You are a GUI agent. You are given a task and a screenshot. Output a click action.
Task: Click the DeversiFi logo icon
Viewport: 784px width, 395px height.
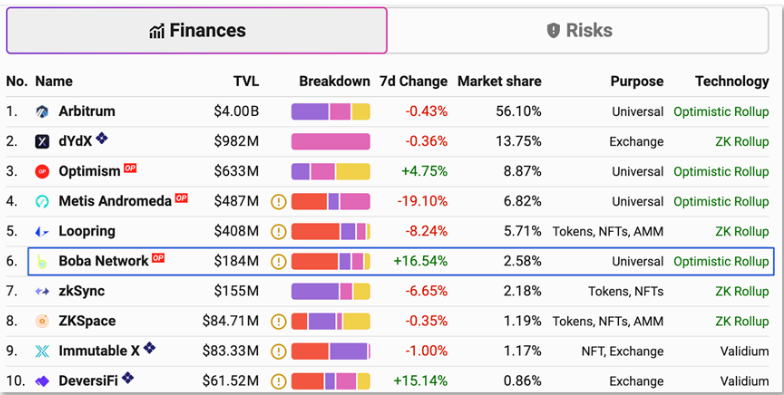pyautogui.click(x=42, y=382)
